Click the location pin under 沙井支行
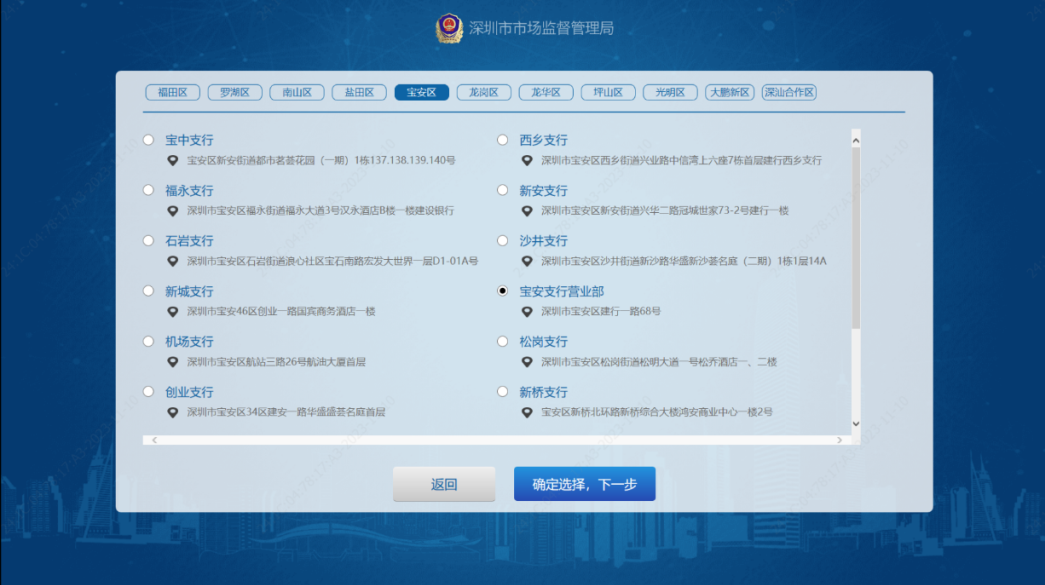This screenshot has width=1045, height=585. [527, 261]
